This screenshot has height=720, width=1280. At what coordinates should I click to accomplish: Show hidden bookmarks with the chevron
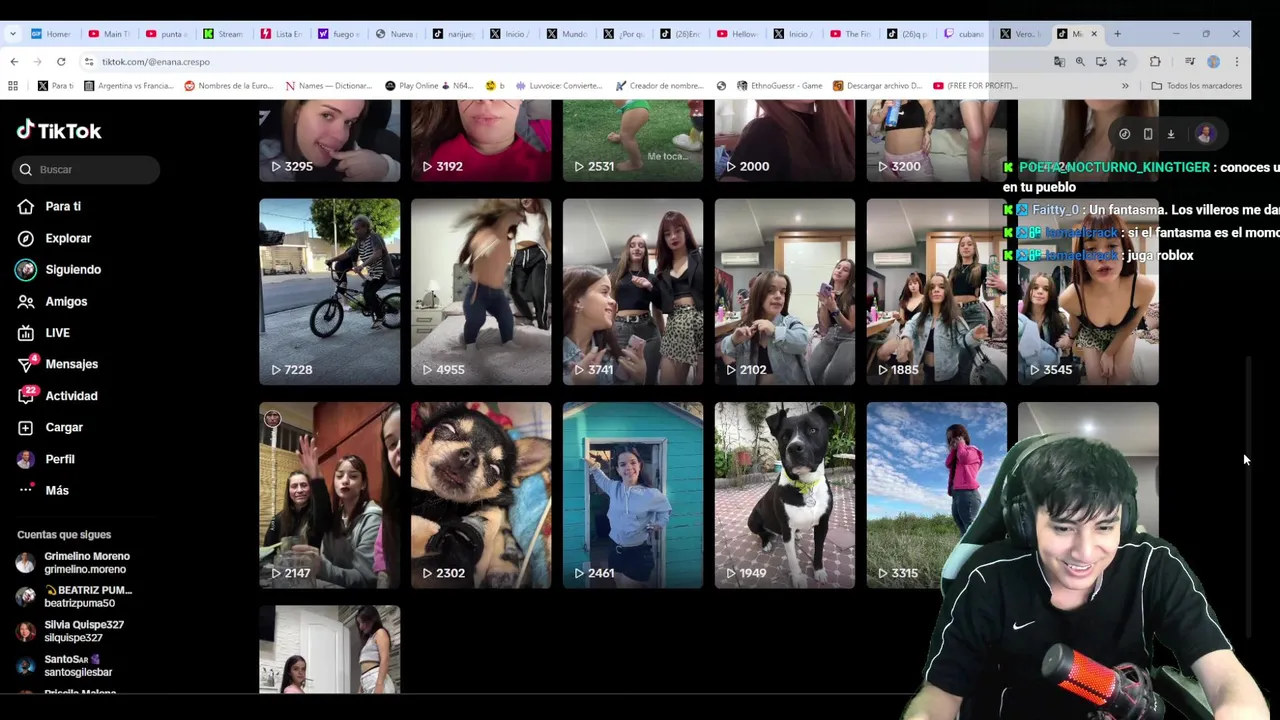1125,86
